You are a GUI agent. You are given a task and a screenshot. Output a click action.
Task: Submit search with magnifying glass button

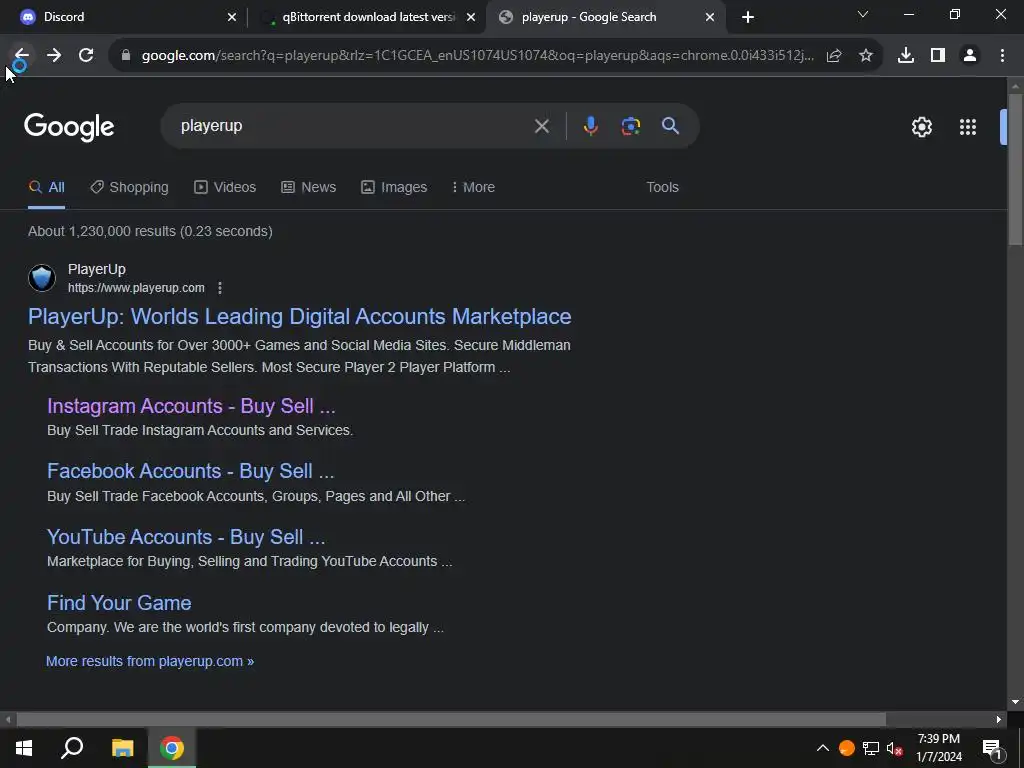tap(671, 126)
